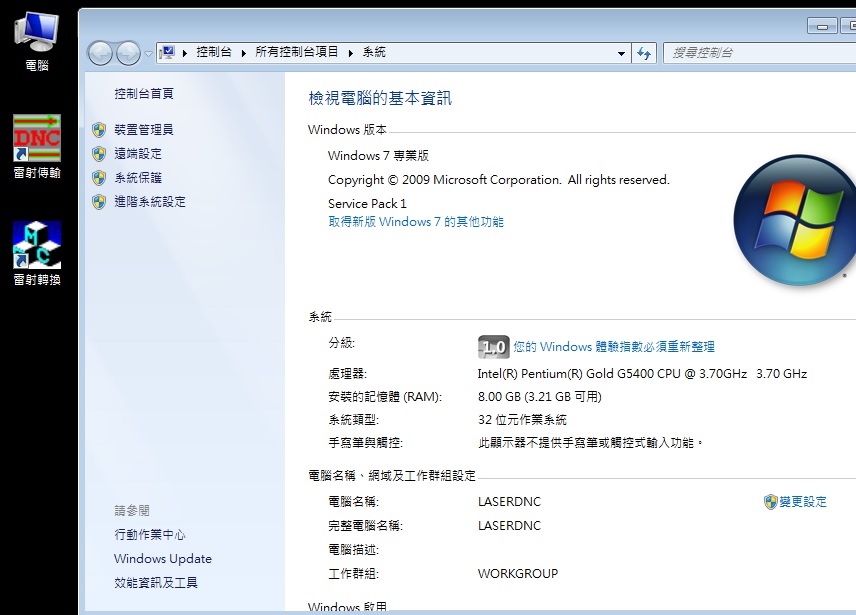Select the 系統 breadcrumb segment
Screen dimensions: 856x615
tap(374, 52)
